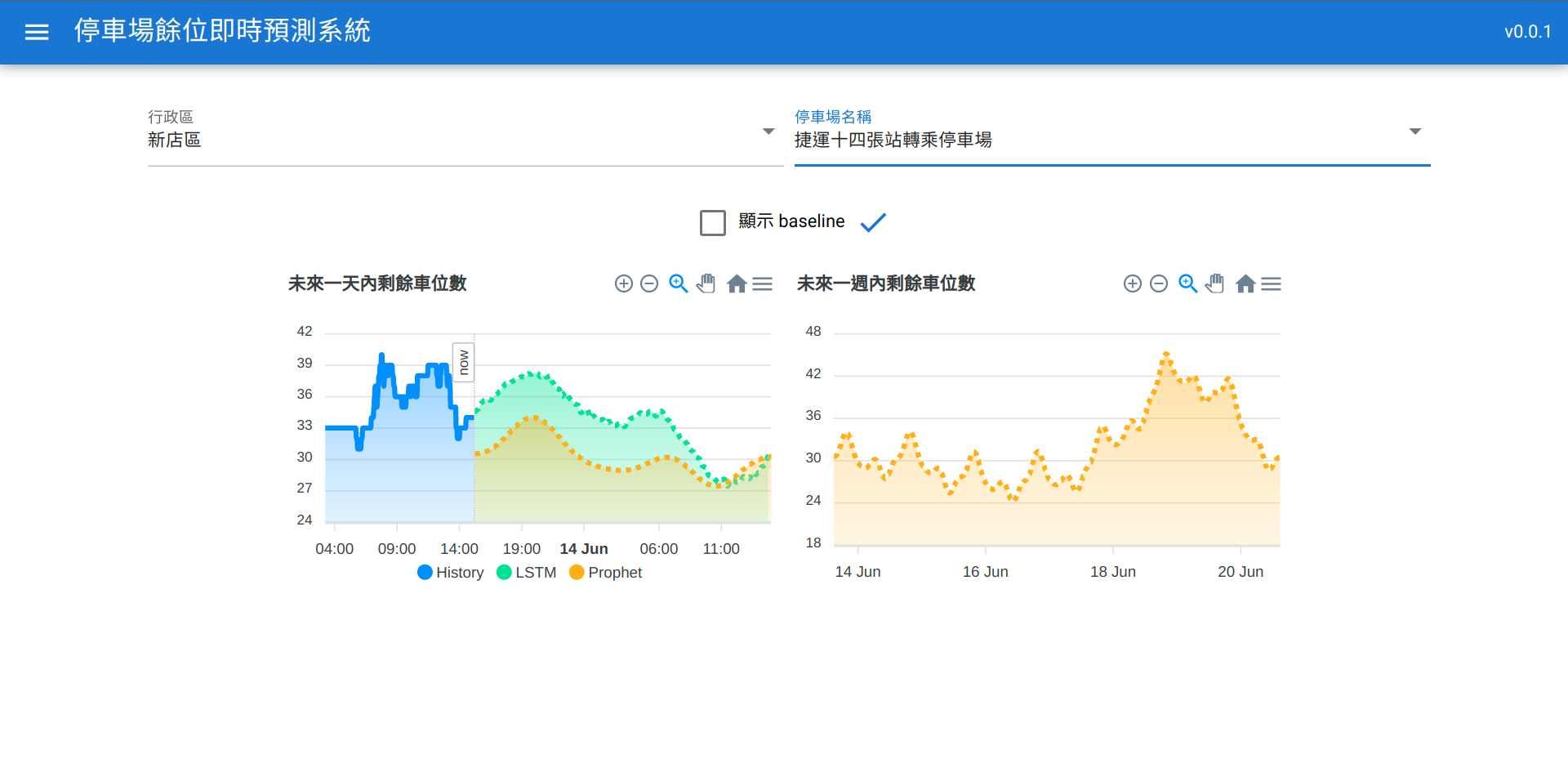
Task: Reset zoom with the home icon on the one-day chart
Action: click(x=737, y=283)
